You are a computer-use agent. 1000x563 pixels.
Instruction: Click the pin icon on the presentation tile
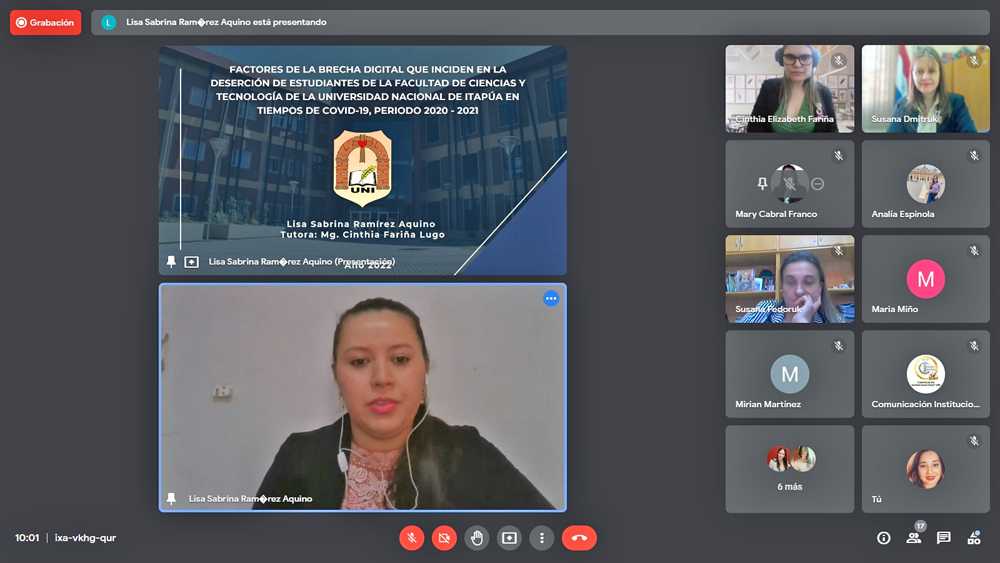point(171,262)
